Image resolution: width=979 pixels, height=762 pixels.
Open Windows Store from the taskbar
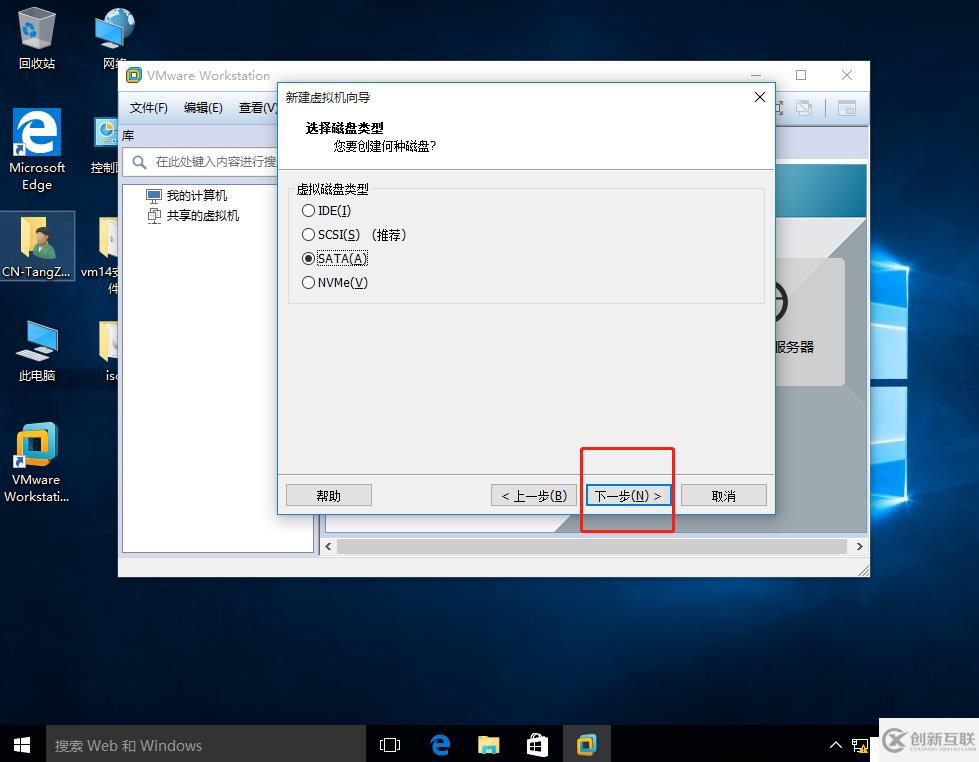[x=537, y=745]
